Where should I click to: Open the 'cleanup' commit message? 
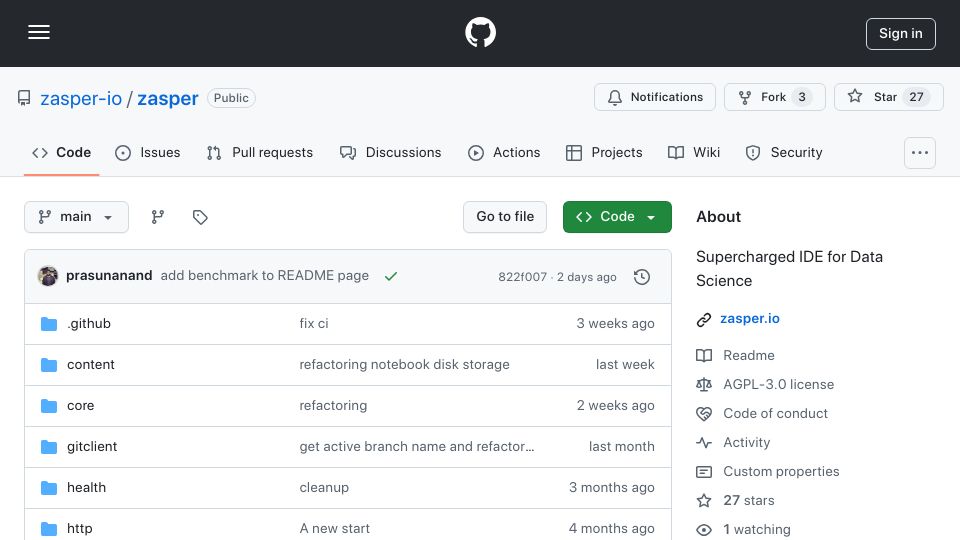click(324, 487)
